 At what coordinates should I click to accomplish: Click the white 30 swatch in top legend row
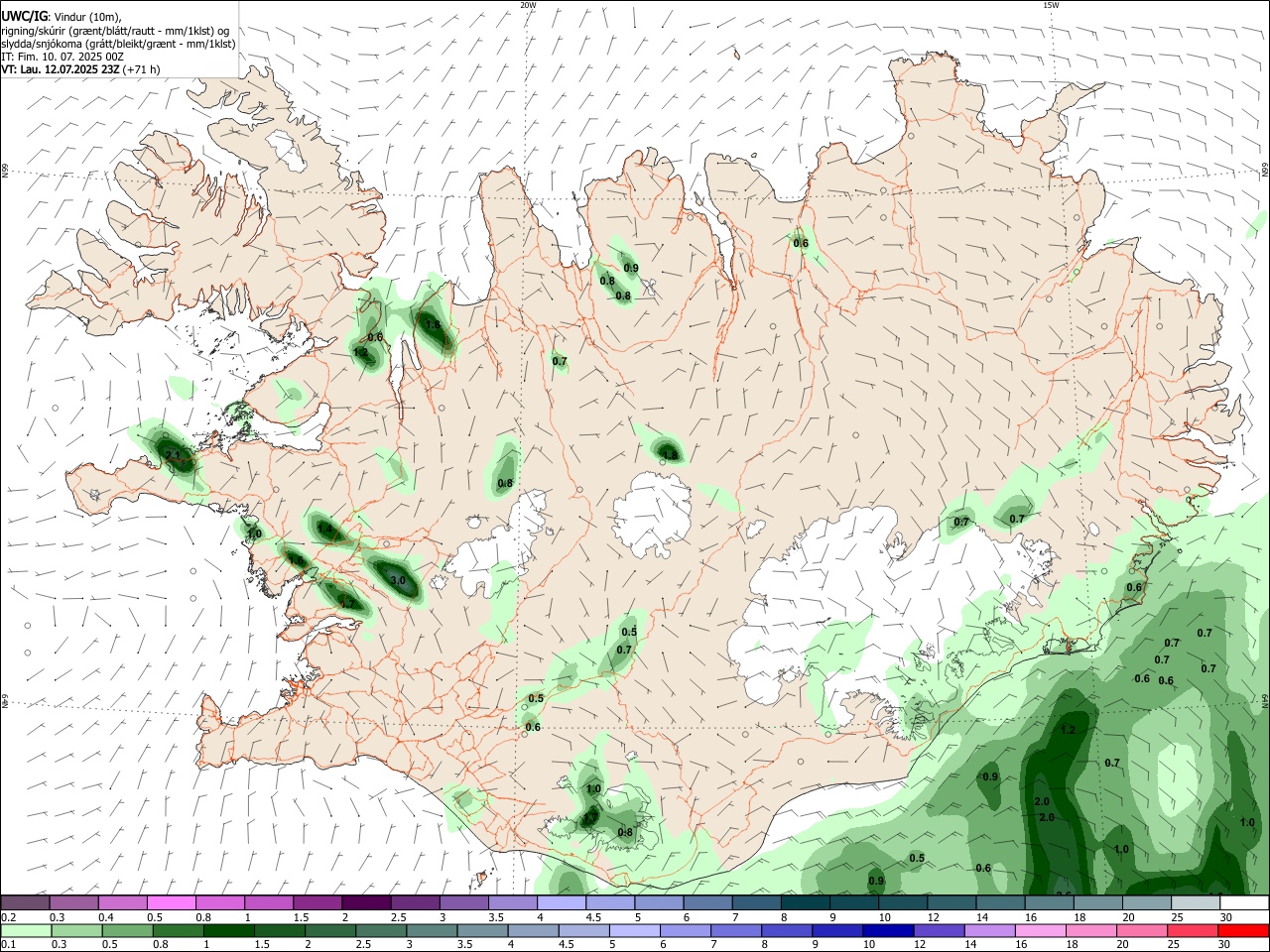click(x=1245, y=903)
